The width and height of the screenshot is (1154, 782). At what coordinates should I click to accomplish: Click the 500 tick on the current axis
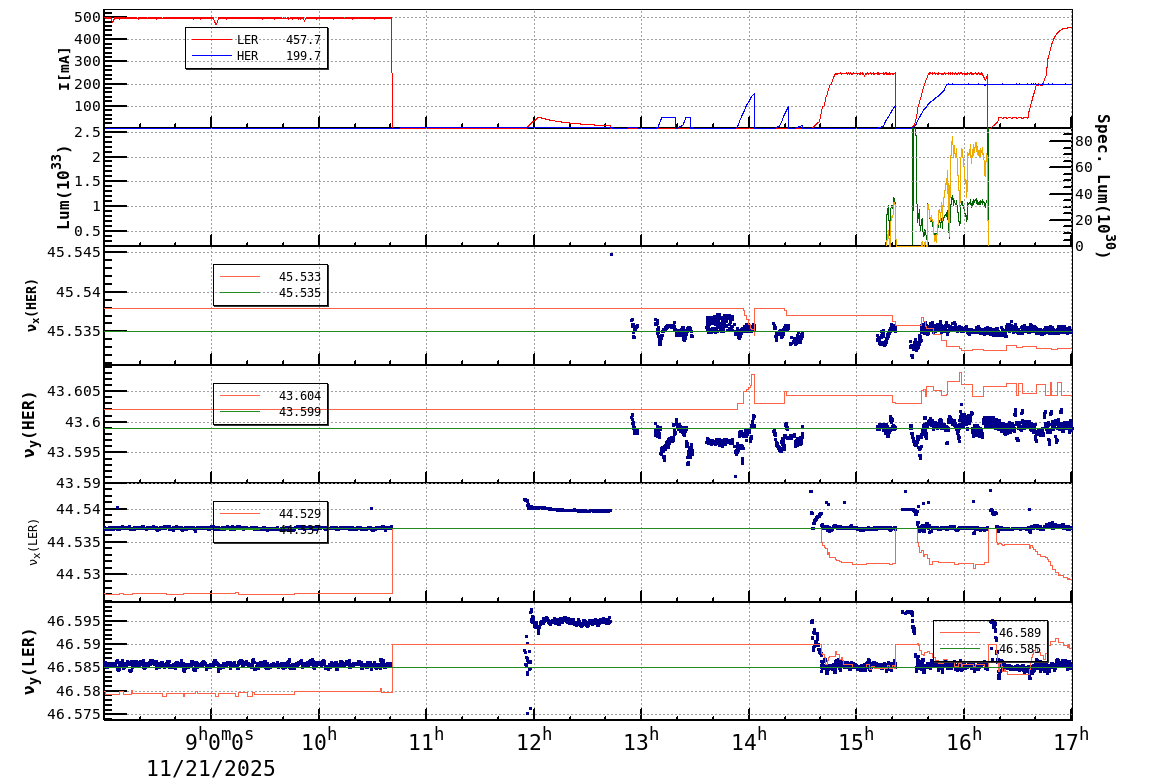(x=88, y=18)
